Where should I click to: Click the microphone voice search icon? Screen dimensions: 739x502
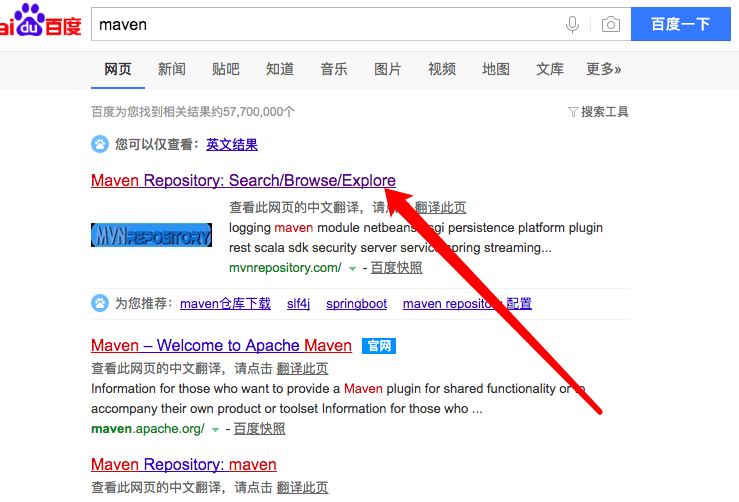click(x=572, y=25)
